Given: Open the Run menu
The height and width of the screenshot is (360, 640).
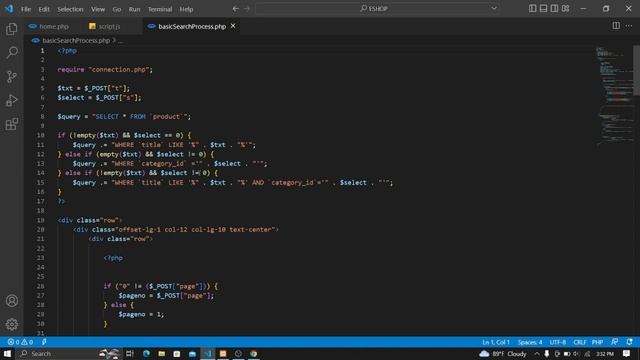Looking at the screenshot, I should tap(134, 9).
